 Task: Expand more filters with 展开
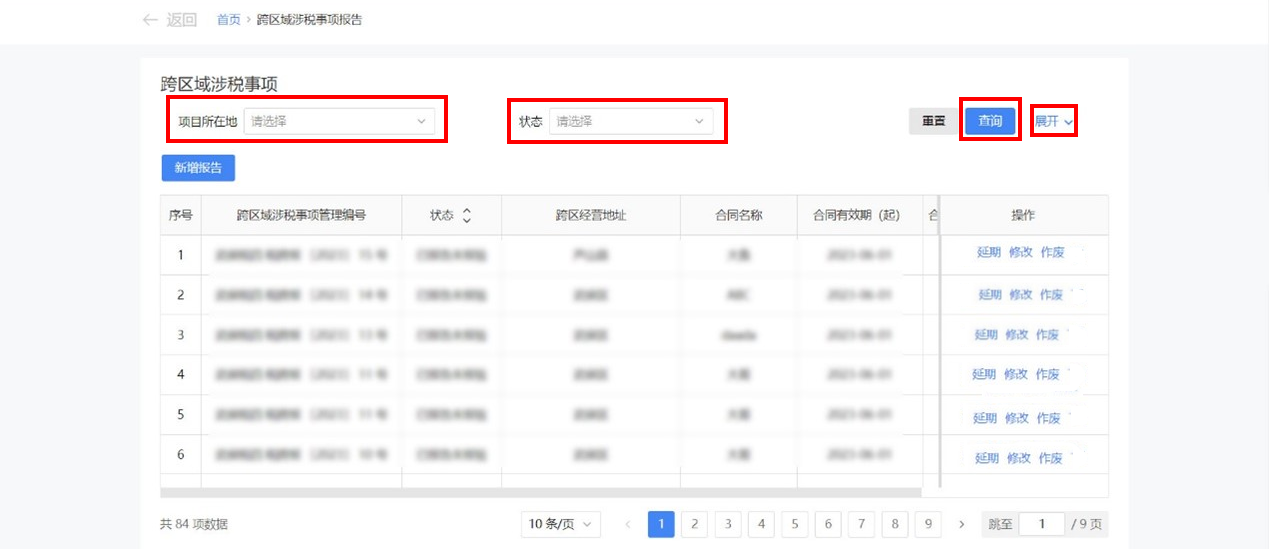(x=1053, y=121)
